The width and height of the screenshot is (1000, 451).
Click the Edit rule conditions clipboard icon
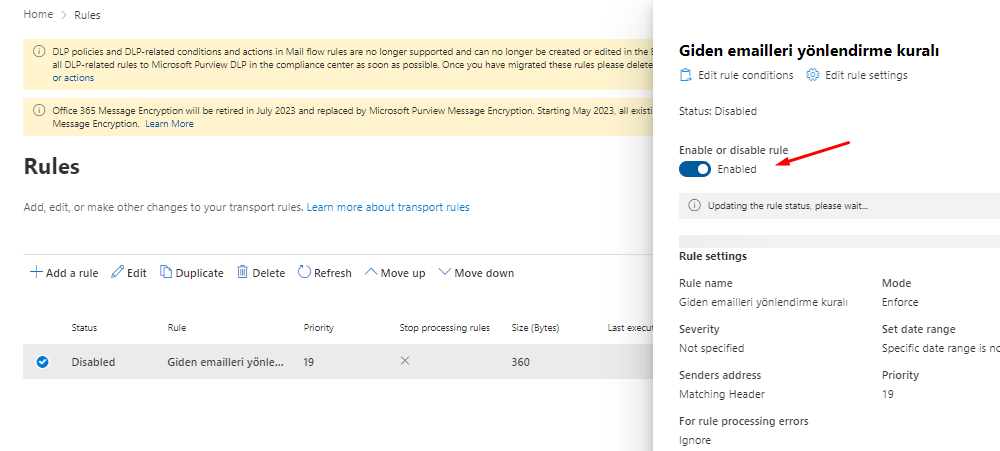[686, 75]
